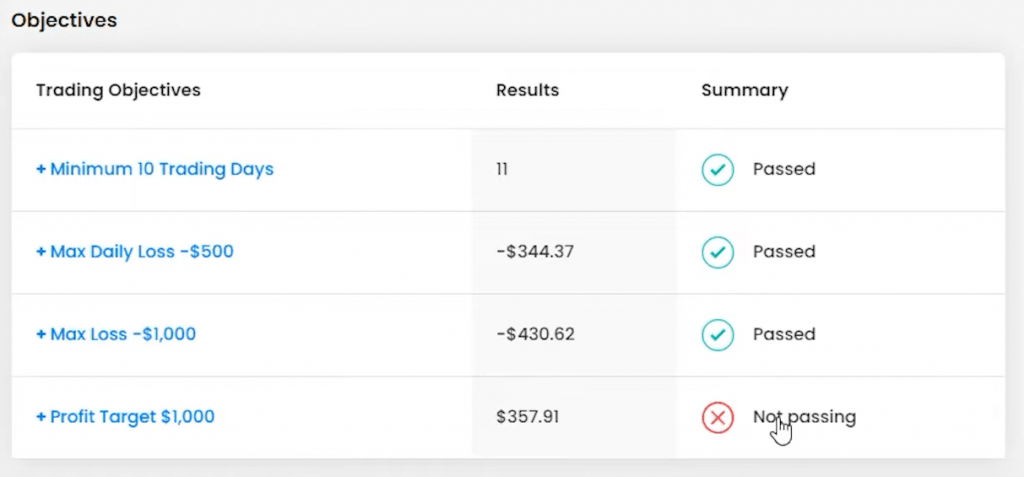Click red X icon for Profit Target
Viewport: 1024px width, 477px height.
717,417
